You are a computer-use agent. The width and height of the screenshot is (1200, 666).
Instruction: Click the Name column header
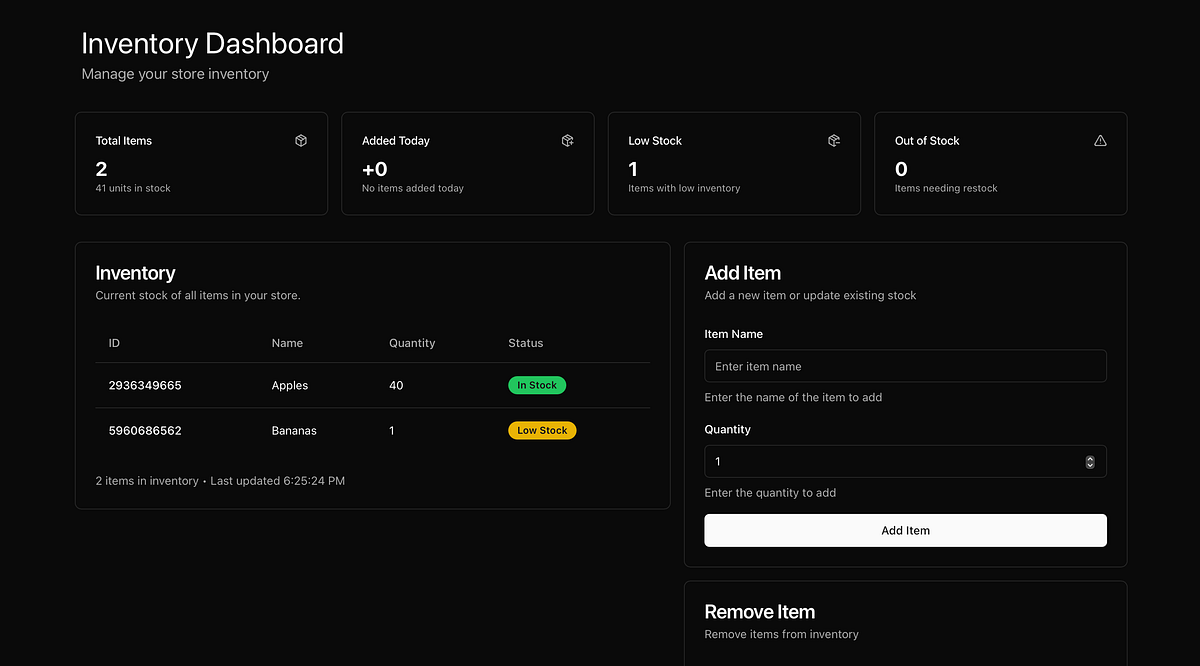coord(287,343)
